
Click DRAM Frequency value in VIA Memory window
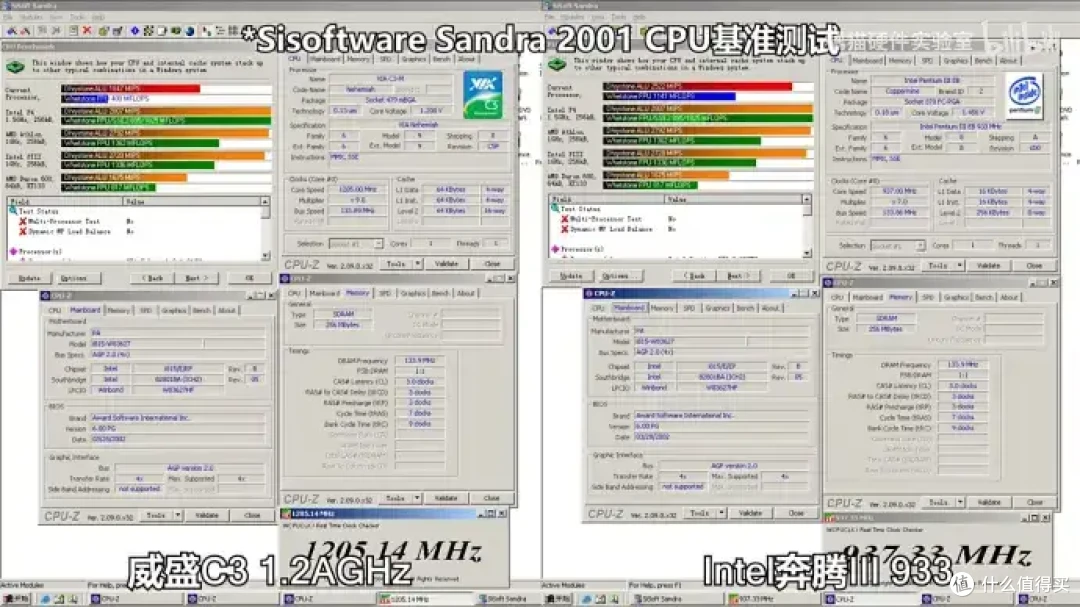[x=419, y=361]
